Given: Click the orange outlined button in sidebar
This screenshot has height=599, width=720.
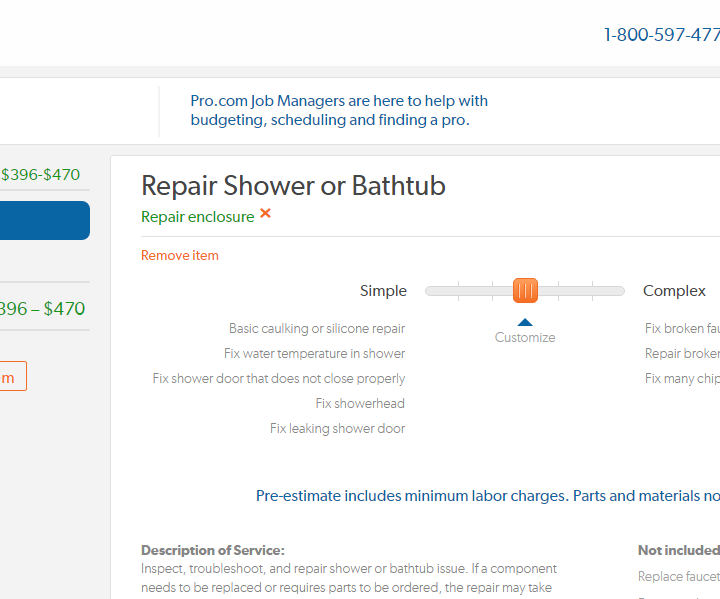Looking at the screenshot, I should coord(13,376).
